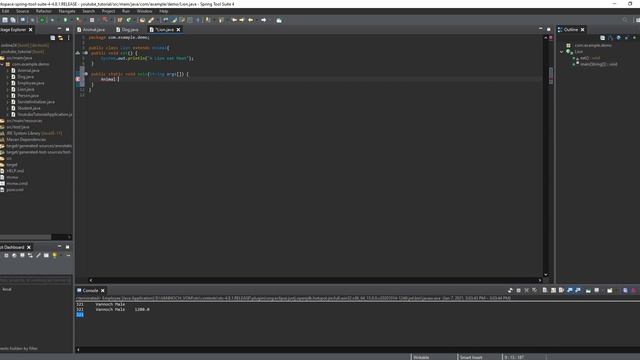Viewport: 640px width, 360px height.
Task: Open Package Explorer view menu dots
Action: pos(69,38)
